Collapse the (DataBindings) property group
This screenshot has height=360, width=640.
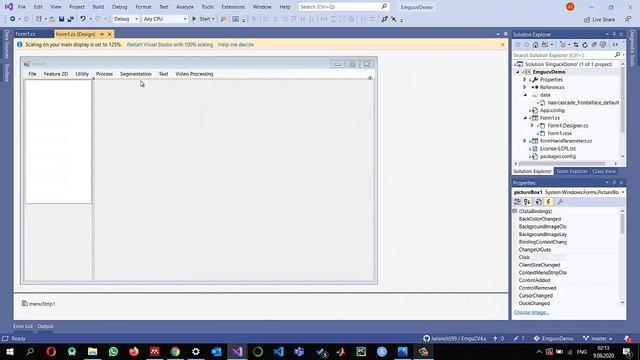[x=515, y=211]
